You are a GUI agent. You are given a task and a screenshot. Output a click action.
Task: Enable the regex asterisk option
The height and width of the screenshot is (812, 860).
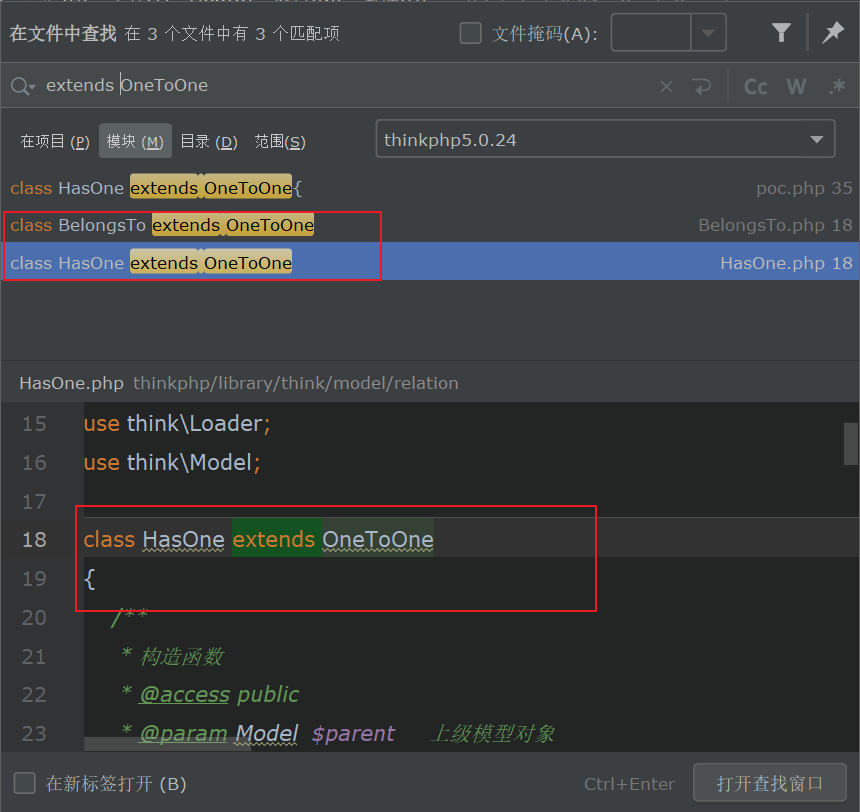tap(837, 87)
